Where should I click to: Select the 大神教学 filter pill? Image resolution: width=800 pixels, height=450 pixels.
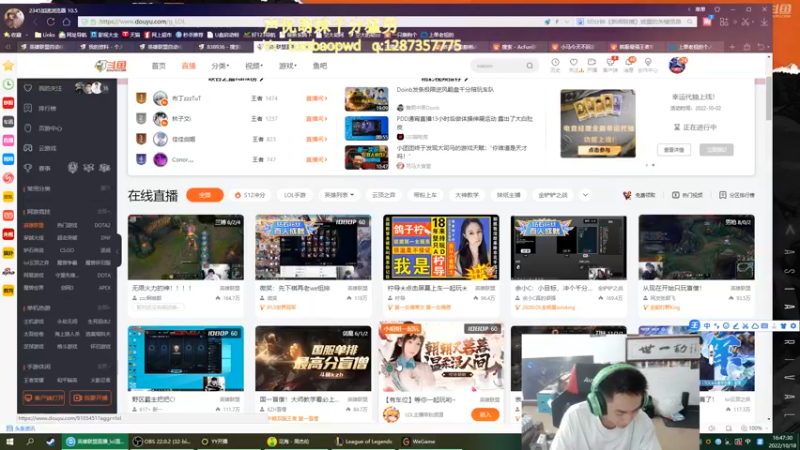tap(466, 195)
